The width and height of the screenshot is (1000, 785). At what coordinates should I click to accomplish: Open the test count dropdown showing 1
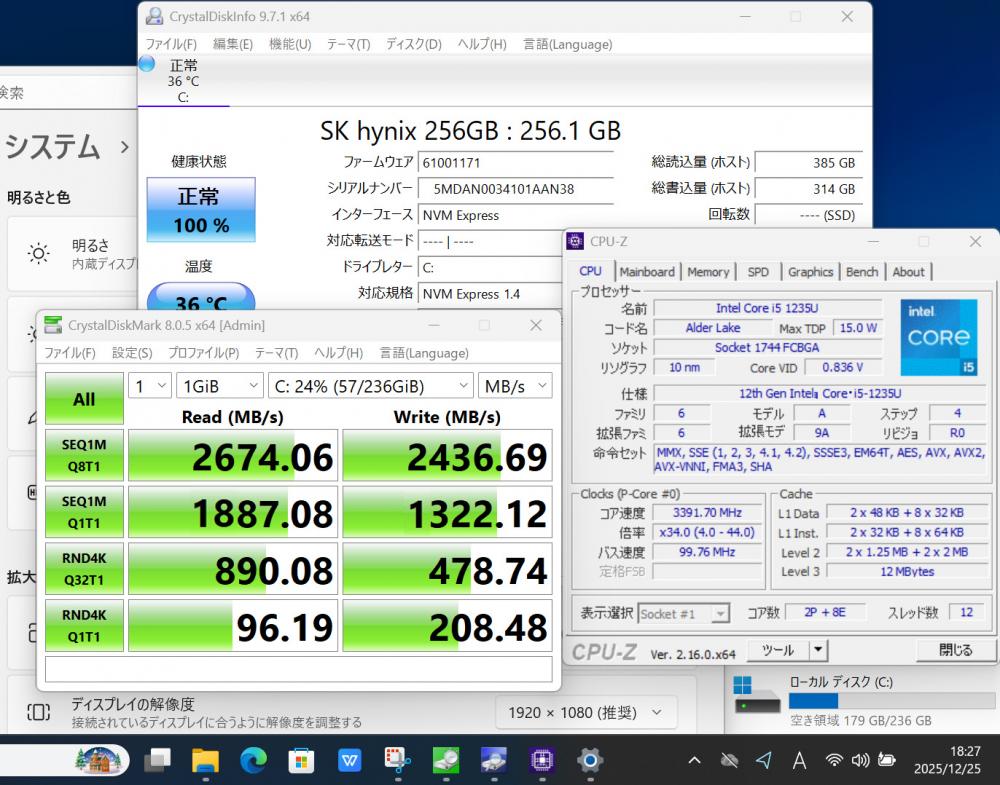[x=150, y=386]
